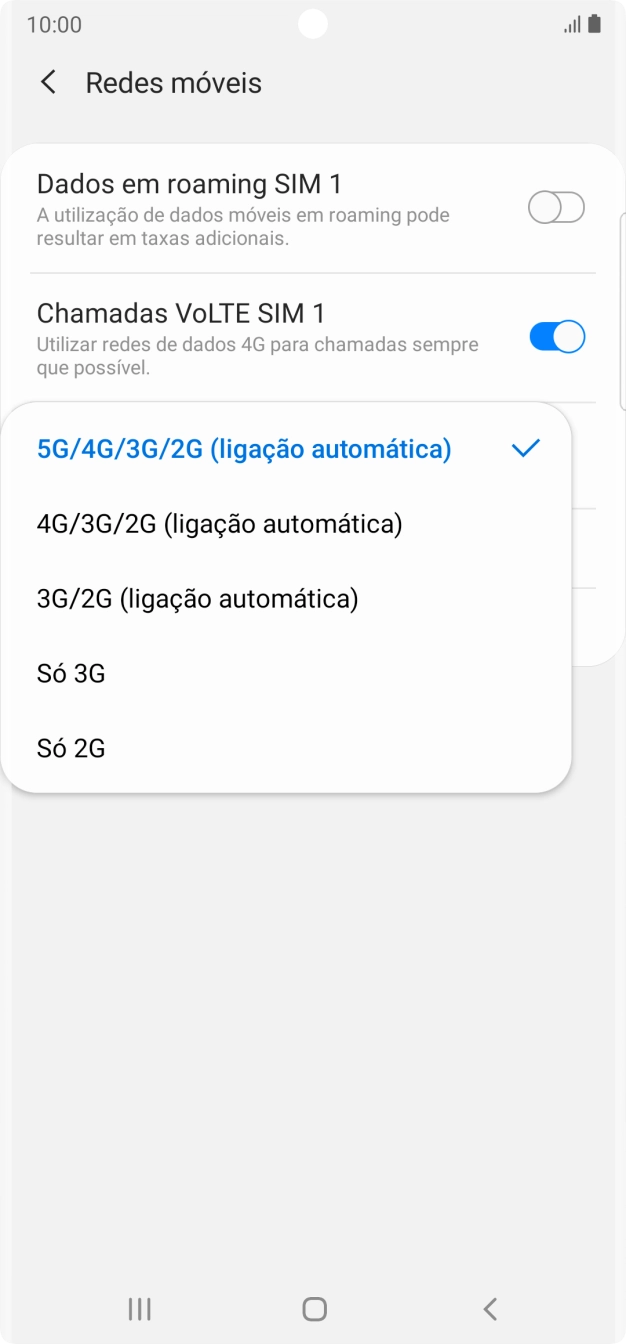The height and width of the screenshot is (1344, 626).
Task: Select the Só 3G option
Action: coord(71,674)
